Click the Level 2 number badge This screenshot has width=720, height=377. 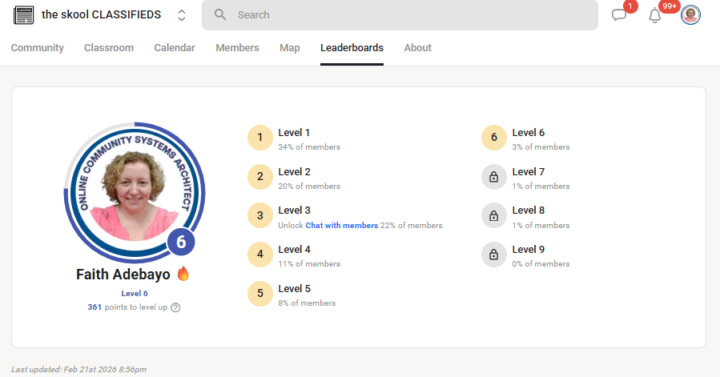260,177
